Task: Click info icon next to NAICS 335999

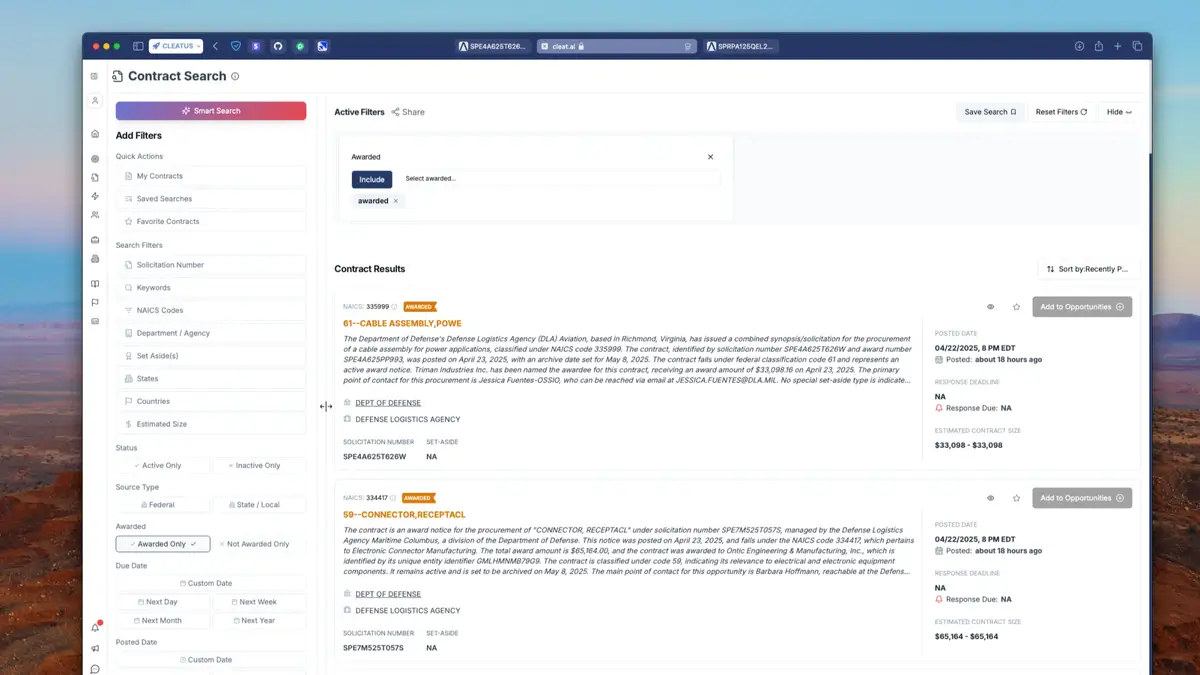Action: (394, 307)
